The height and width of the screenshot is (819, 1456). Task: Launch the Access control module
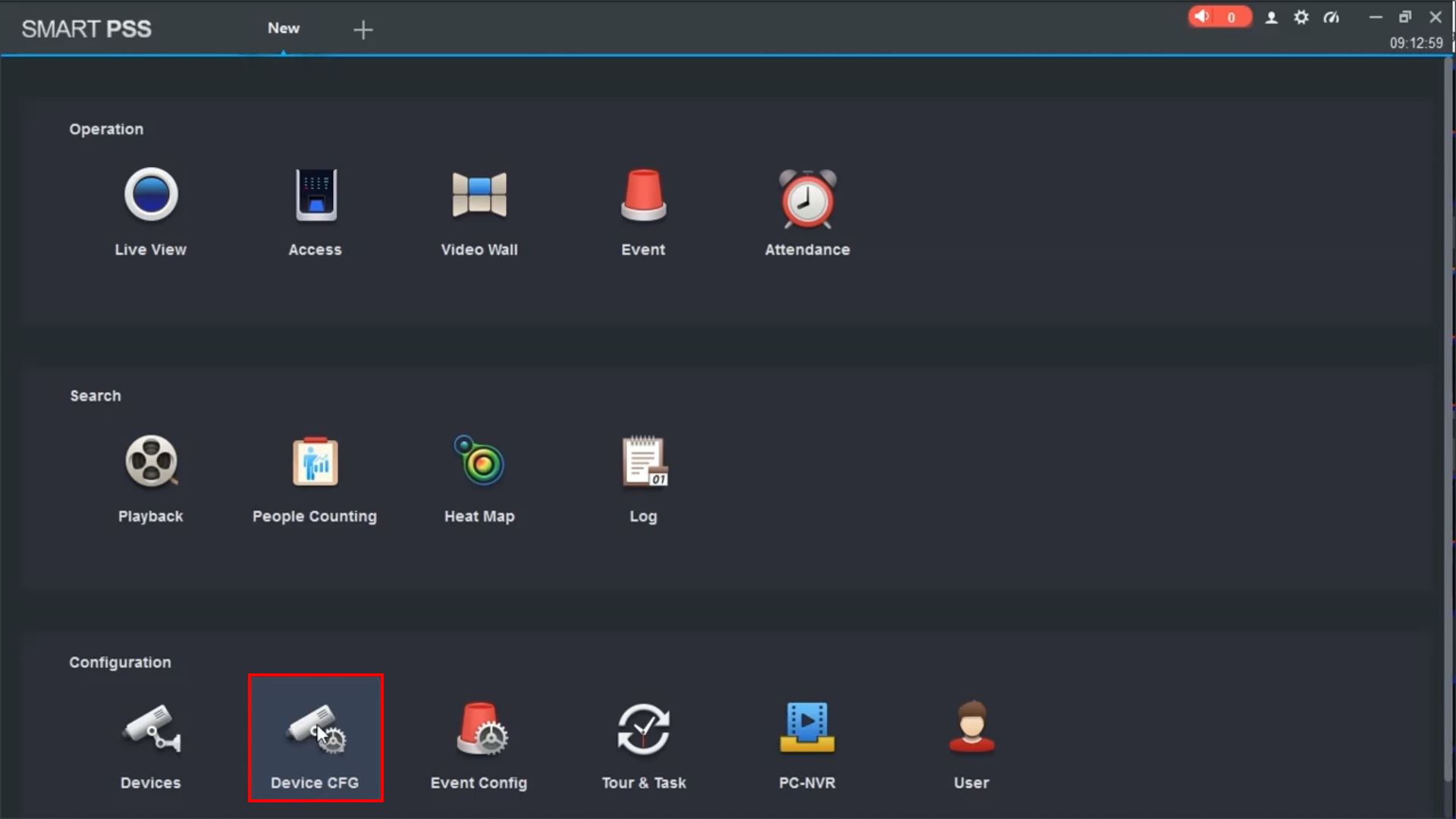coord(315,196)
